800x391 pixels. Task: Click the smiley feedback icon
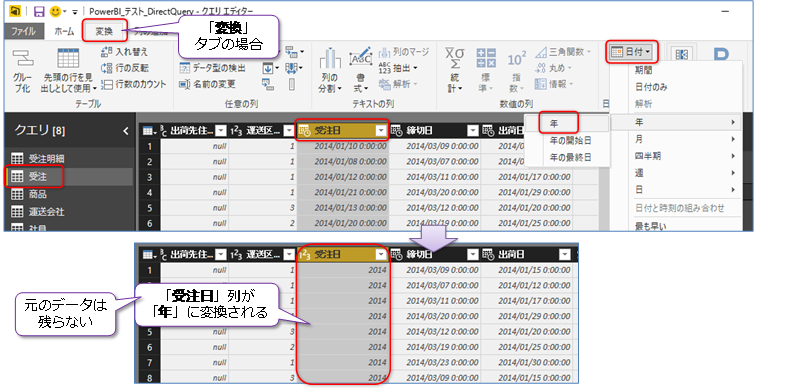[x=55, y=11]
